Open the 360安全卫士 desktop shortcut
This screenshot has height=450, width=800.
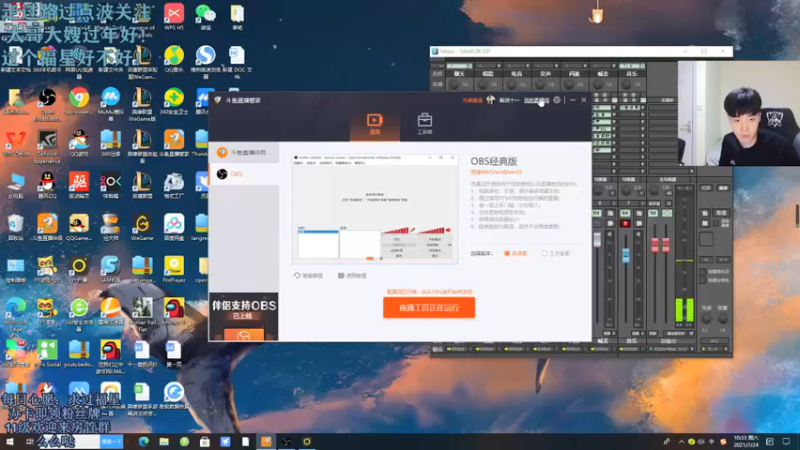[x=174, y=101]
